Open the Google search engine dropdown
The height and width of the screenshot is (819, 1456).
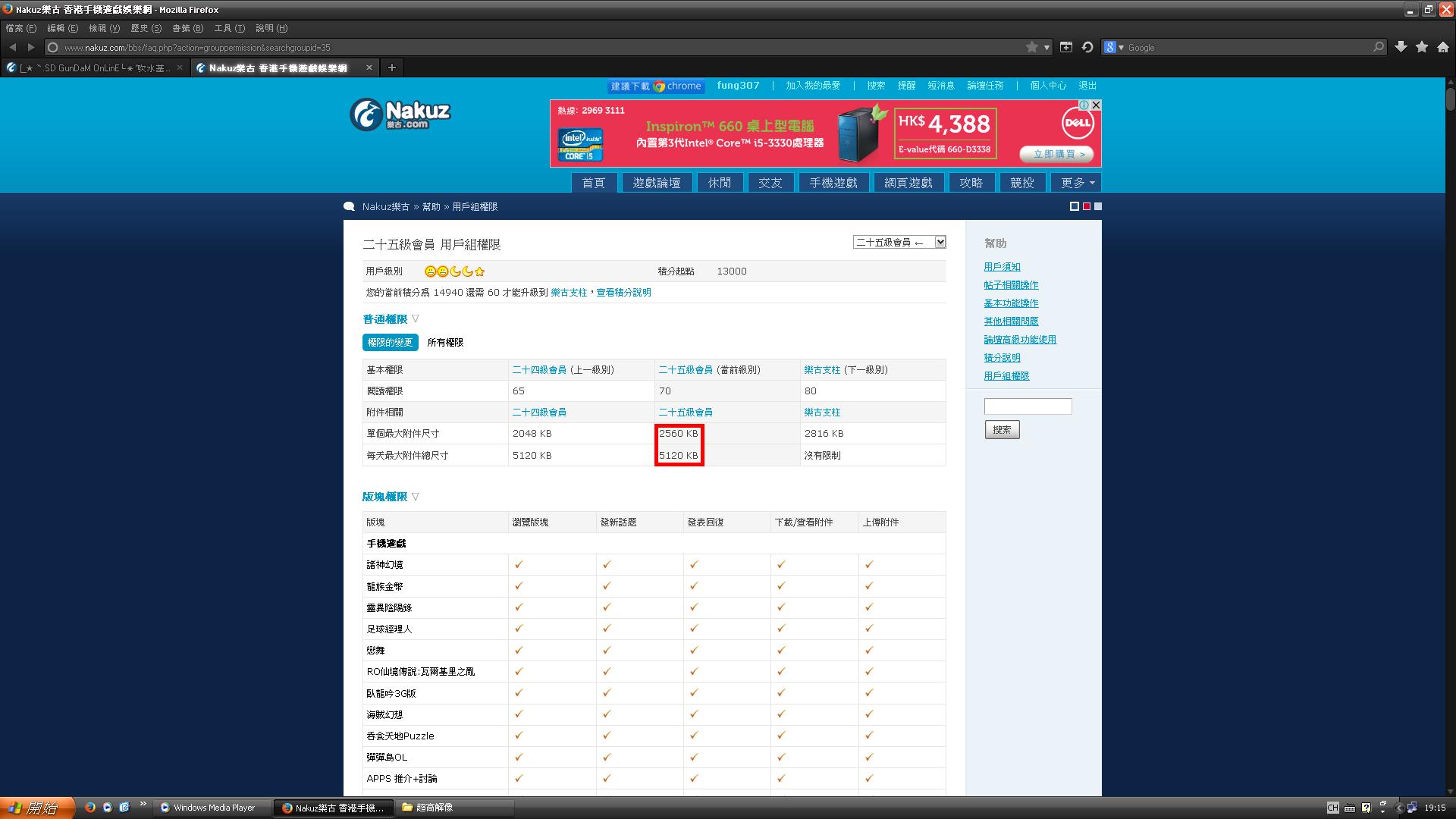pos(1113,47)
